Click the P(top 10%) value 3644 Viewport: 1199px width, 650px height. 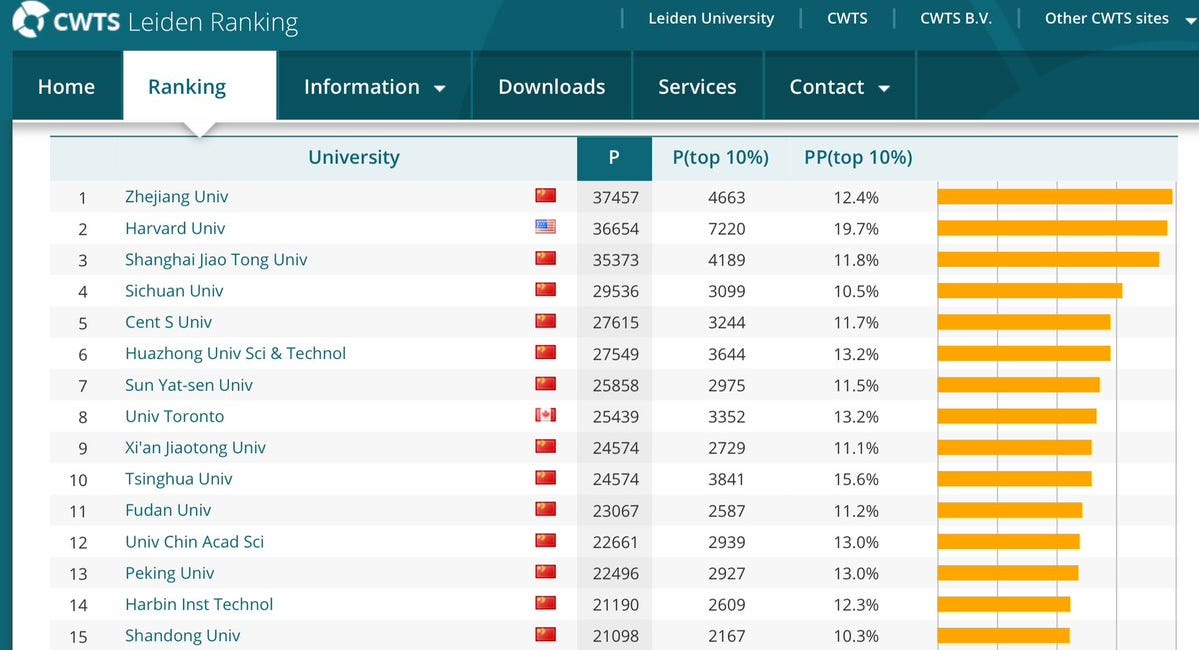point(726,354)
